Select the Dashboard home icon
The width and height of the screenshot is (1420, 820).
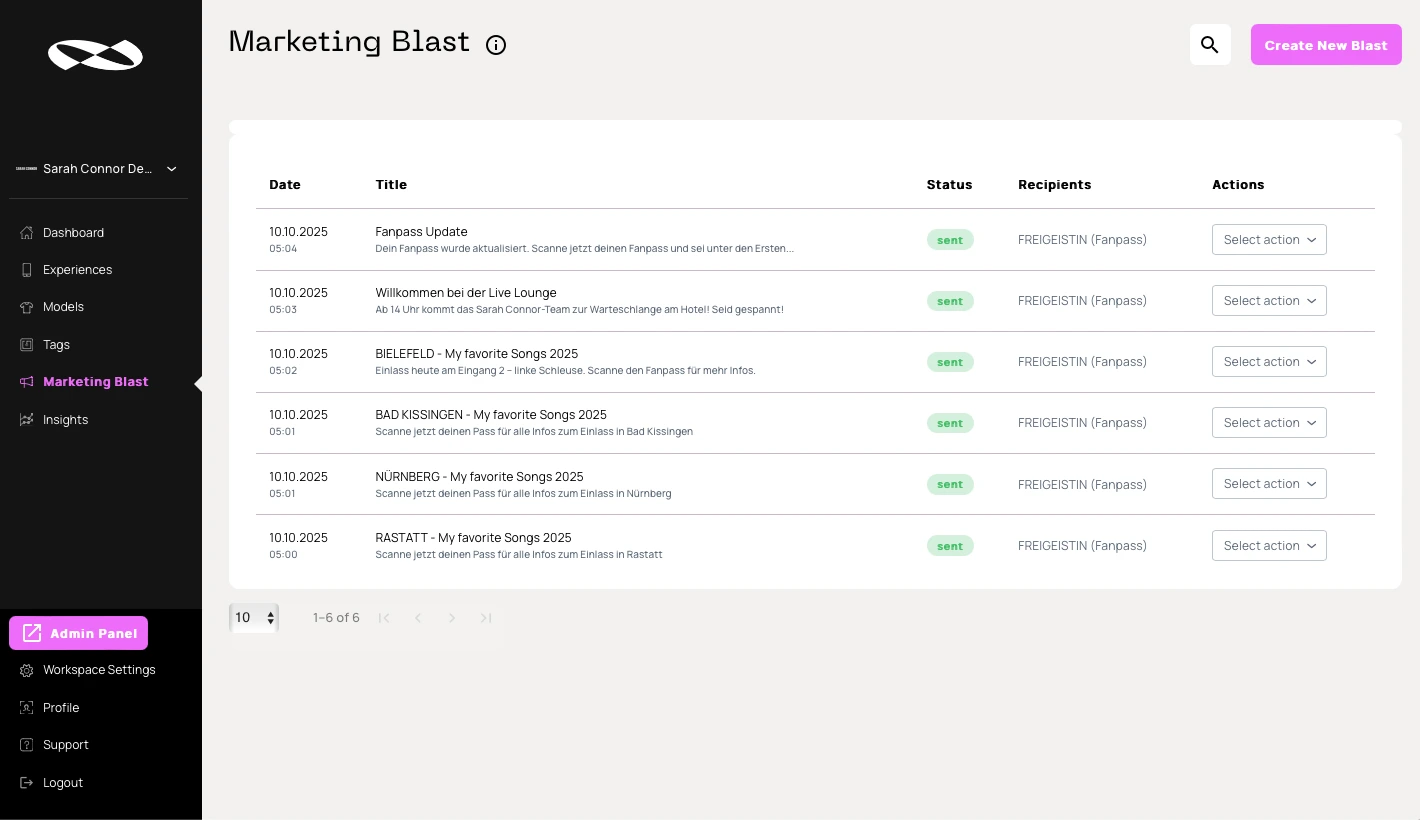click(x=27, y=232)
